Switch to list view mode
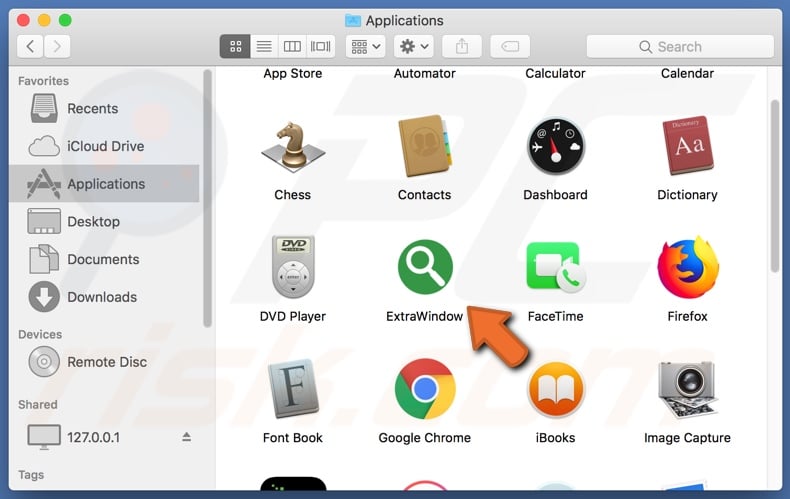 pyautogui.click(x=264, y=46)
